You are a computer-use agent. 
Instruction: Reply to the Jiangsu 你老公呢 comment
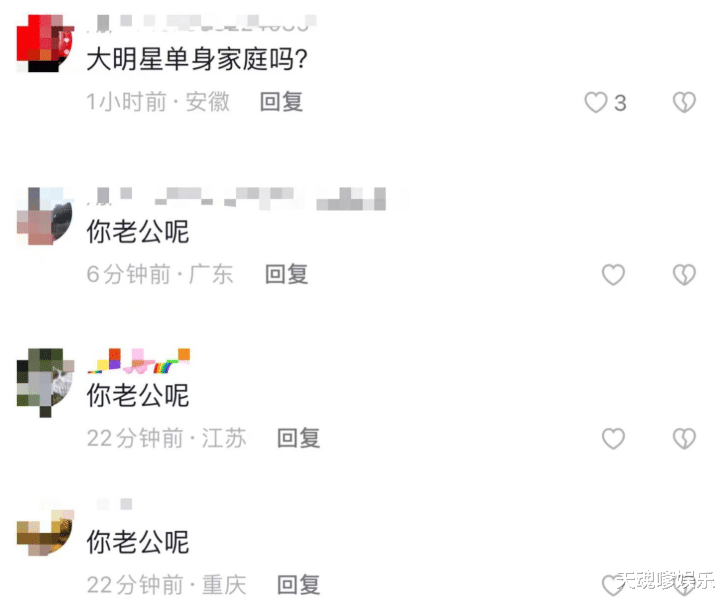[299, 438]
